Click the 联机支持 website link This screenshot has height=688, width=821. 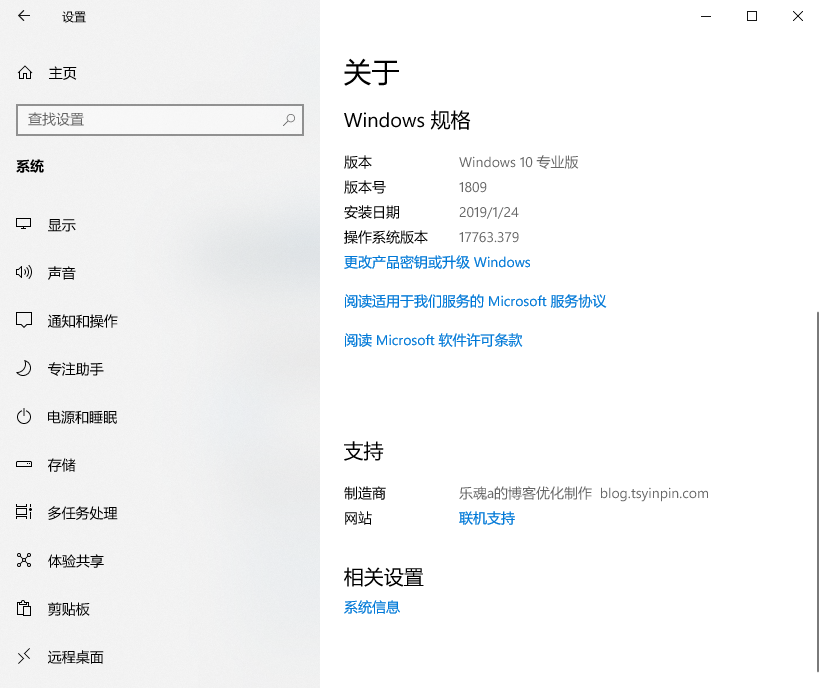[x=486, y=518]
